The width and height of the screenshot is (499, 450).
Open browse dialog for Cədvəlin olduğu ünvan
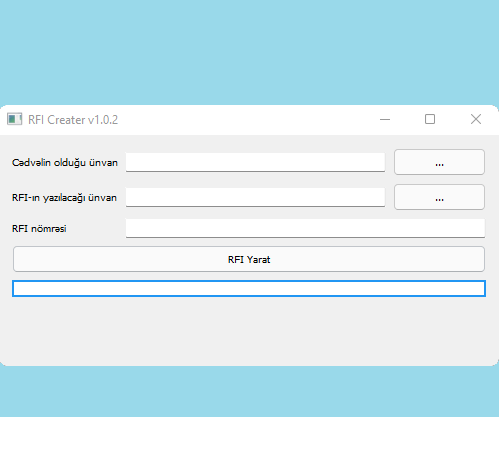tap(439, 162)
